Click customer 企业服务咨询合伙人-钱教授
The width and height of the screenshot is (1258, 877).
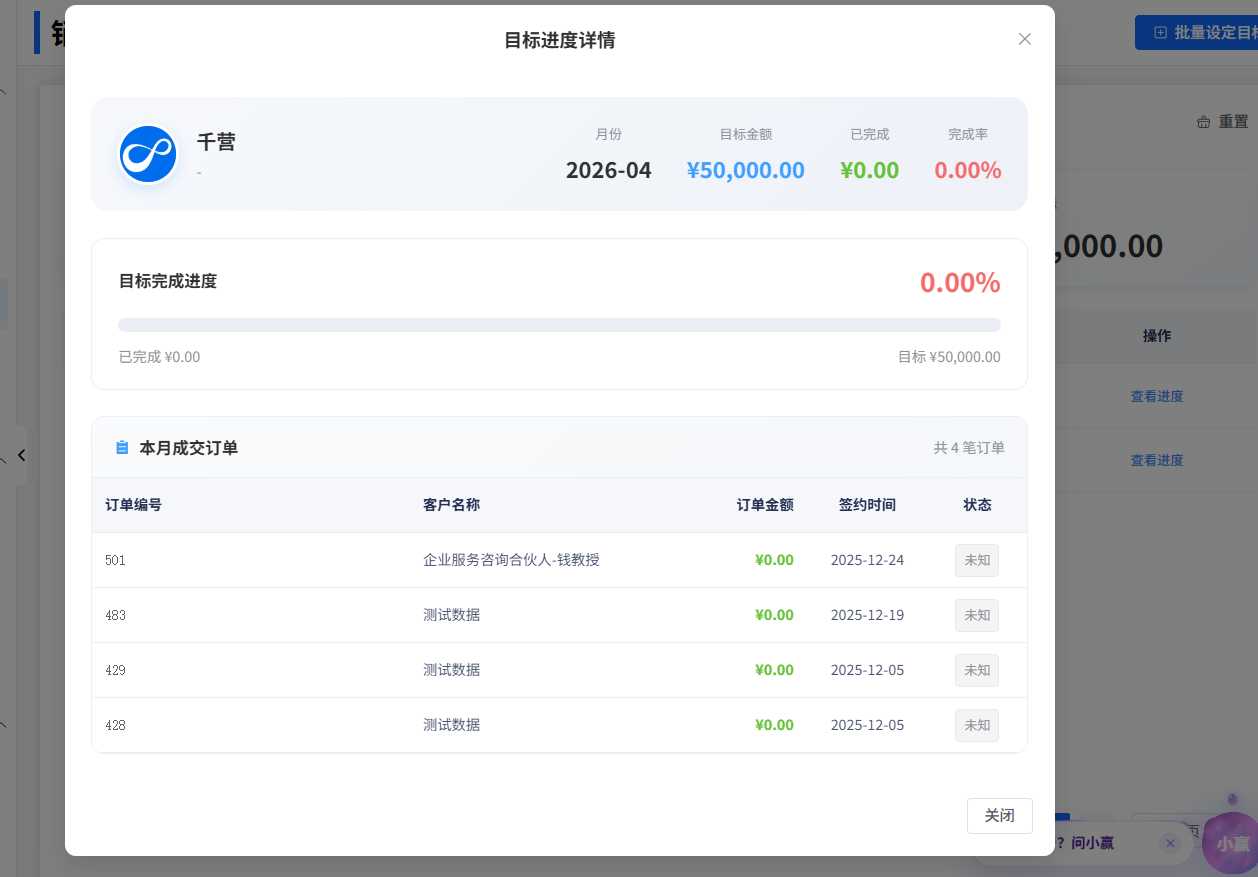point(511,560)
